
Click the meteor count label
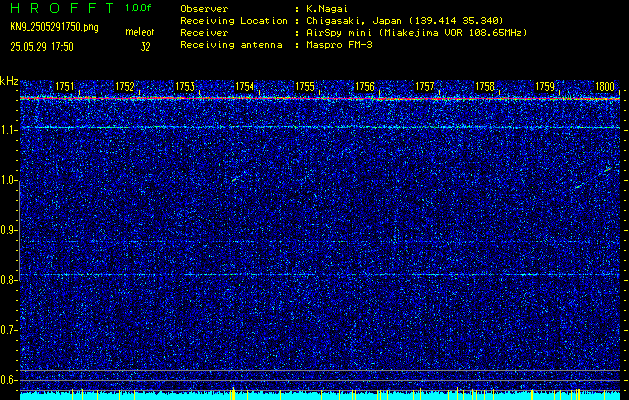(140, 32)
